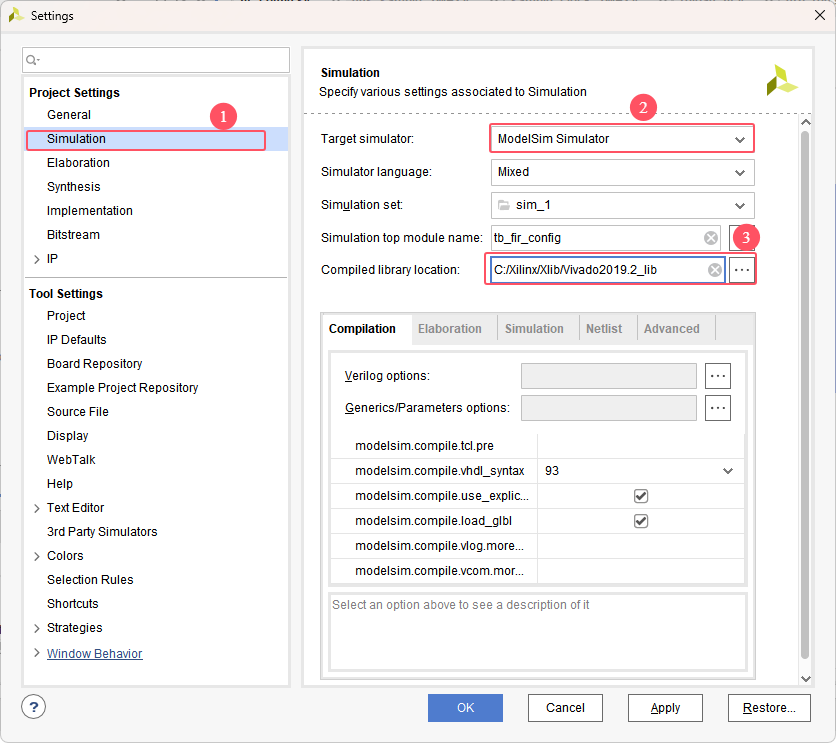The width and height of the screenshot is (836, 743).
Task: Click the Verilog options text field
Action: 609,376
